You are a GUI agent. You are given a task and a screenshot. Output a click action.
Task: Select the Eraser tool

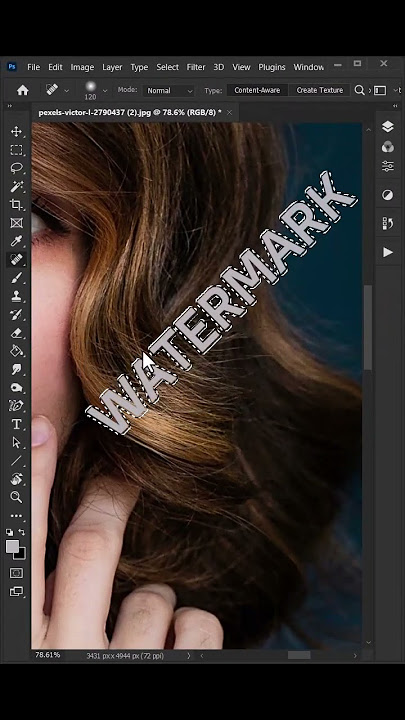[x=17, y=333]
